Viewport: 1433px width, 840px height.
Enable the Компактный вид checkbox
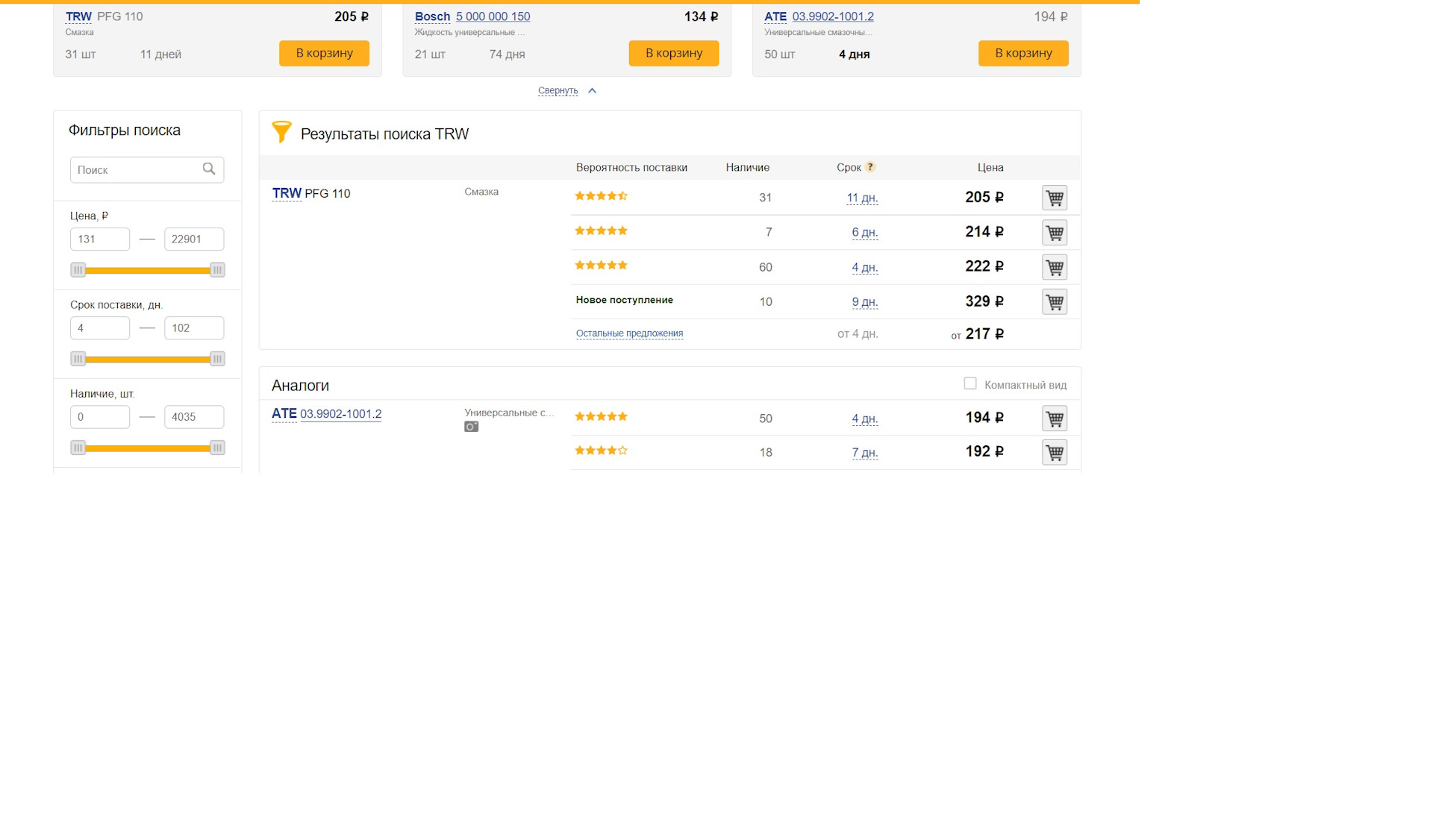[x=970, y=383]
